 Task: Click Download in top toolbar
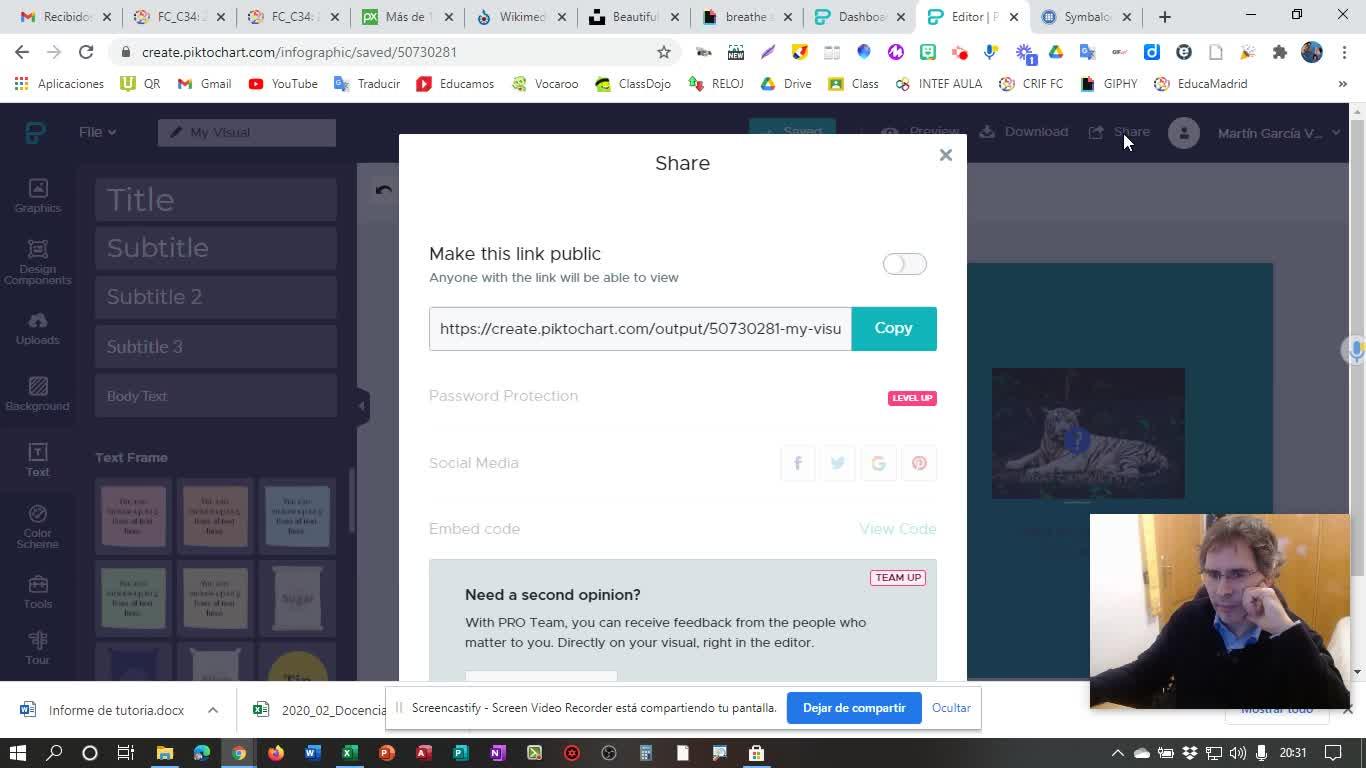pos(1024,132)
